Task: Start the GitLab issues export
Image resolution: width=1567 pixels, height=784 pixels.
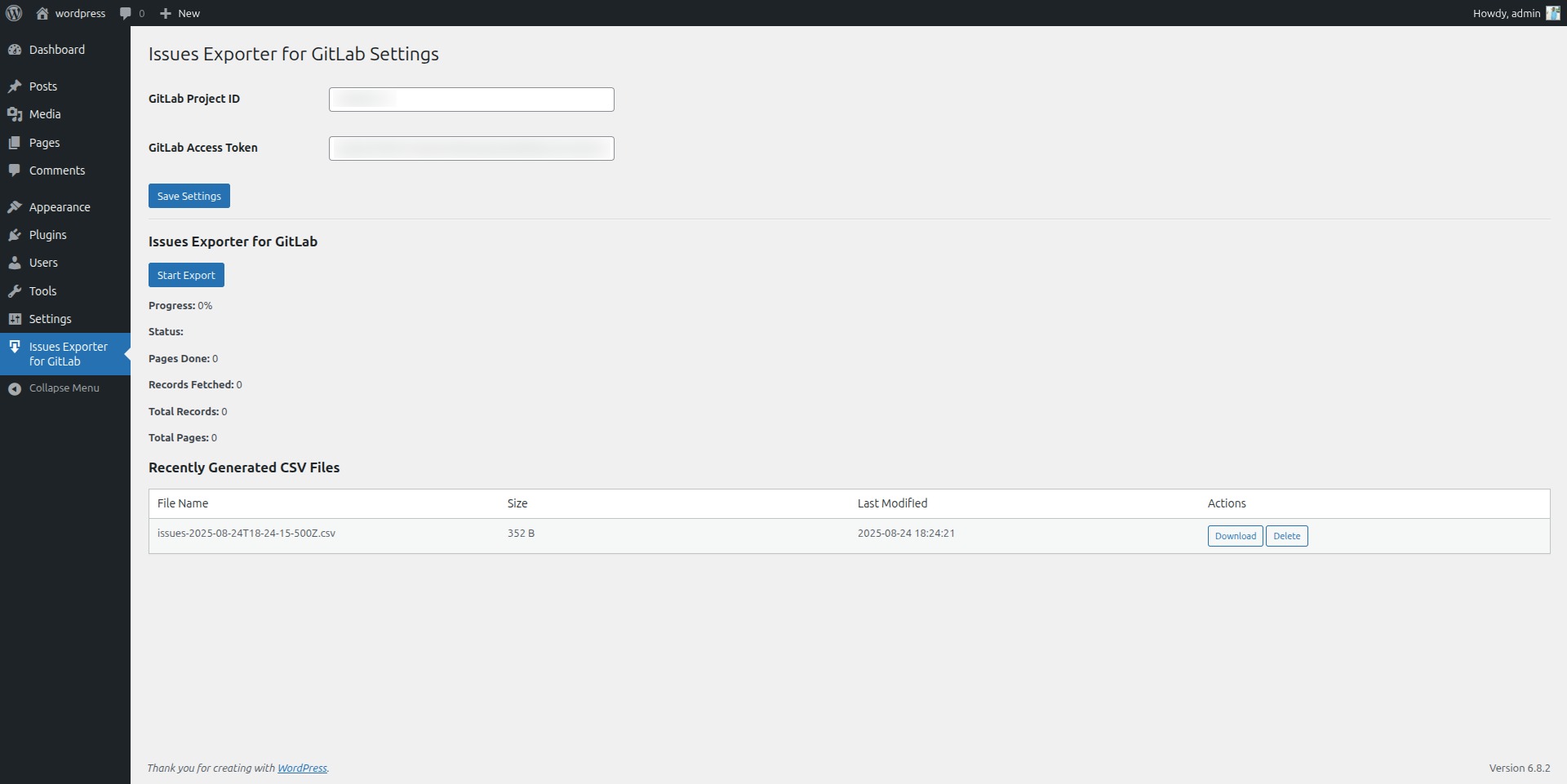Action: coord(186,275)
